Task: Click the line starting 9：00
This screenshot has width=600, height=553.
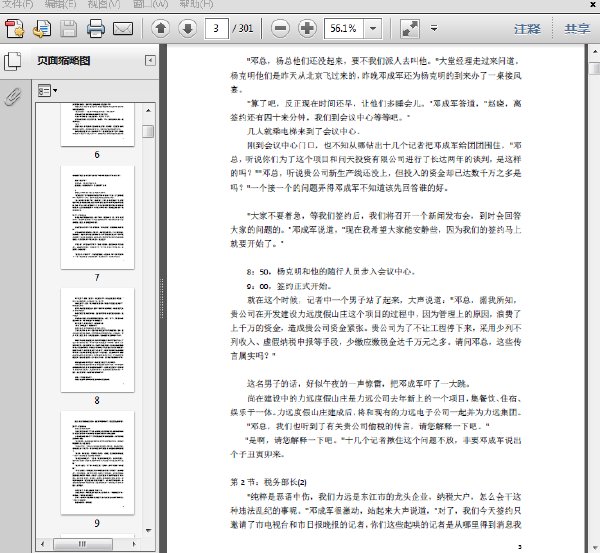Action: click(289, 286)
